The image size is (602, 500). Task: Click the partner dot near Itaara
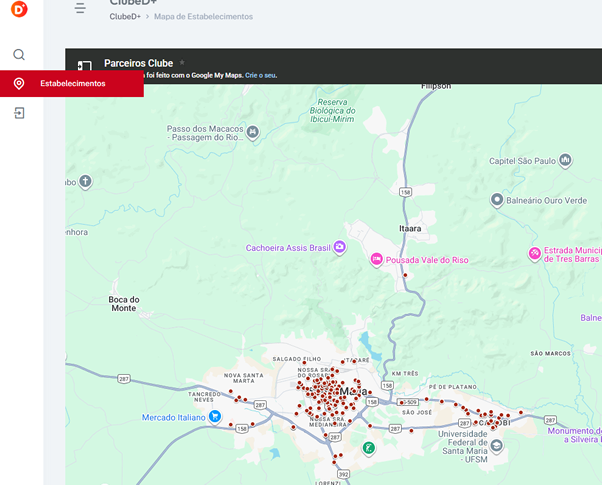[x=405, y=275]
